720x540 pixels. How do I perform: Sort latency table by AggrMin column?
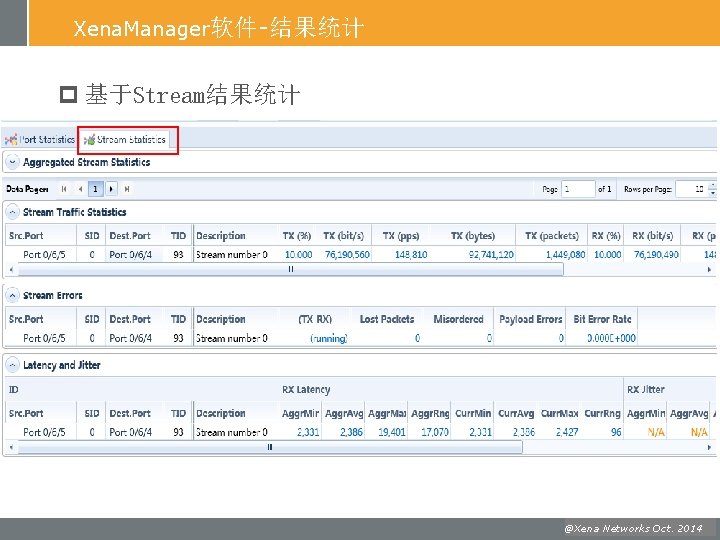(300, 413)
